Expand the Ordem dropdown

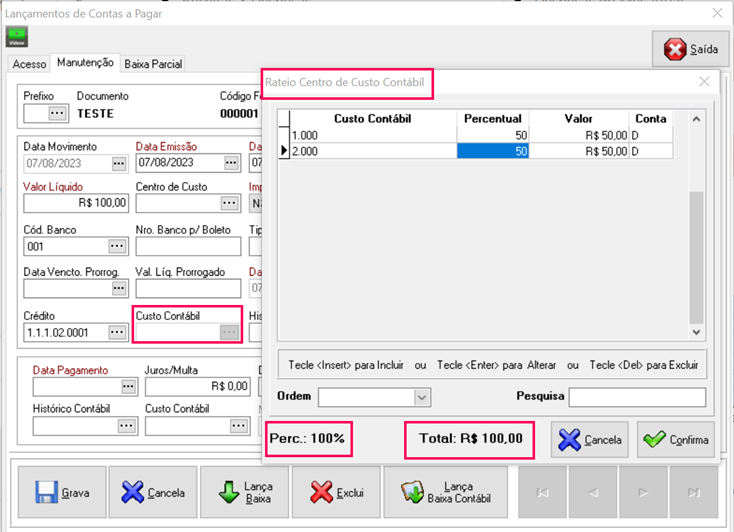click(x=422, y=397)
